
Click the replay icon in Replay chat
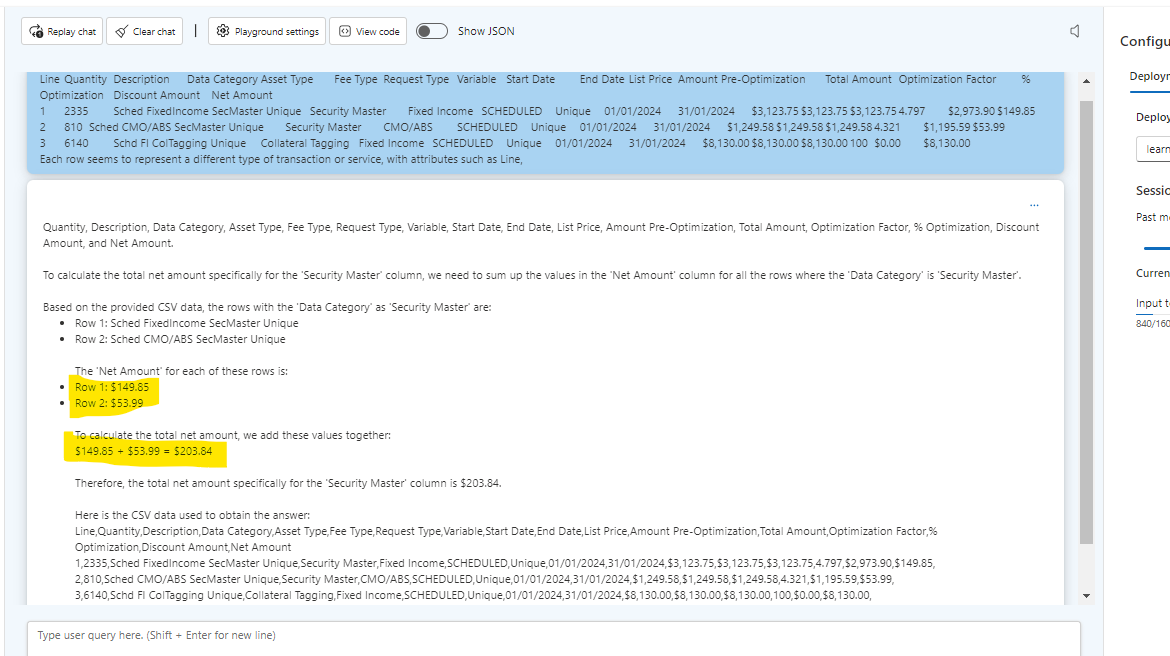pos(36,31)
